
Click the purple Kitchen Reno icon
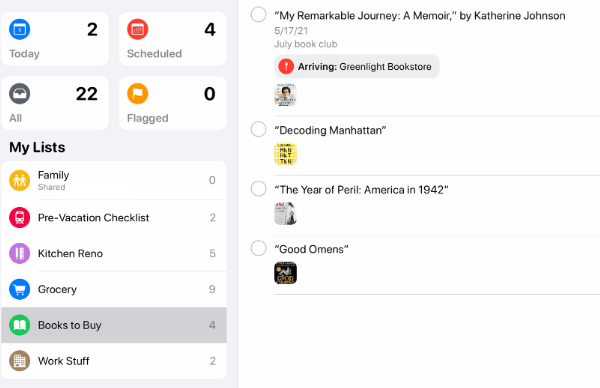click(20, 253)
